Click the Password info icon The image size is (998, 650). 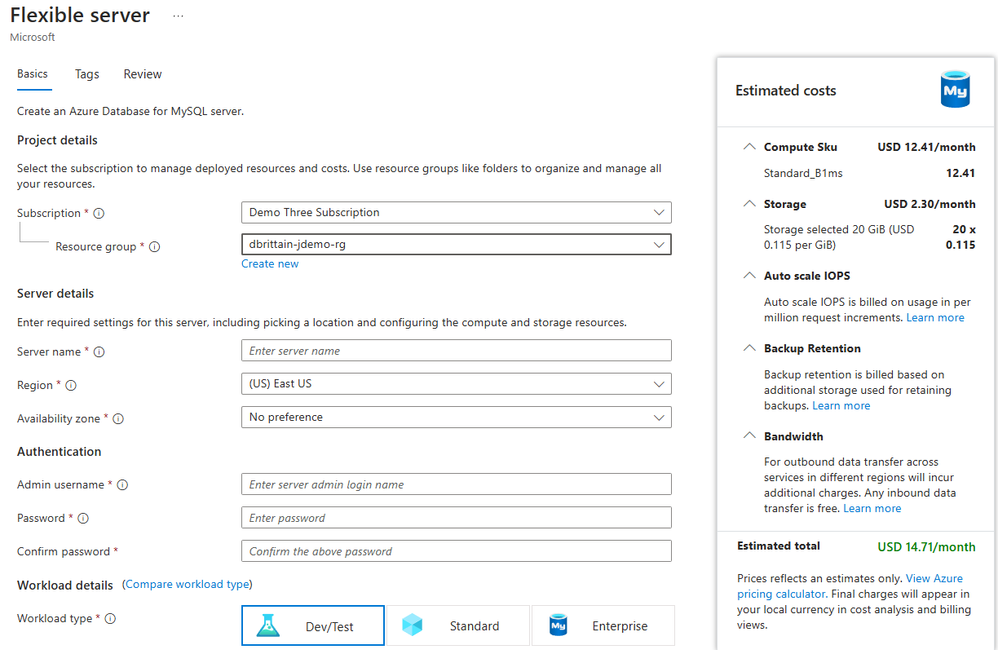pos(83,518)
